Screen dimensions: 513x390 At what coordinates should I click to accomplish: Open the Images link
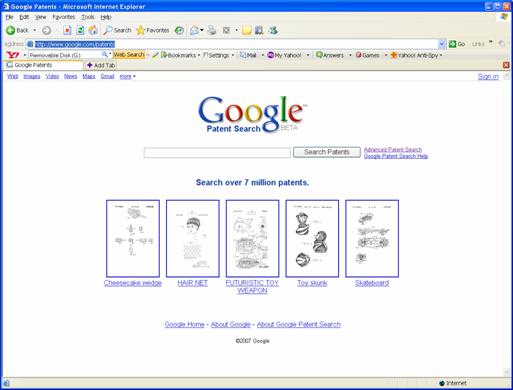32,76
